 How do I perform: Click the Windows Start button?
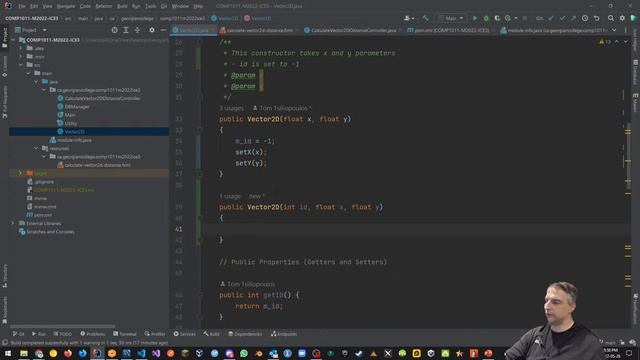point(8,353)
